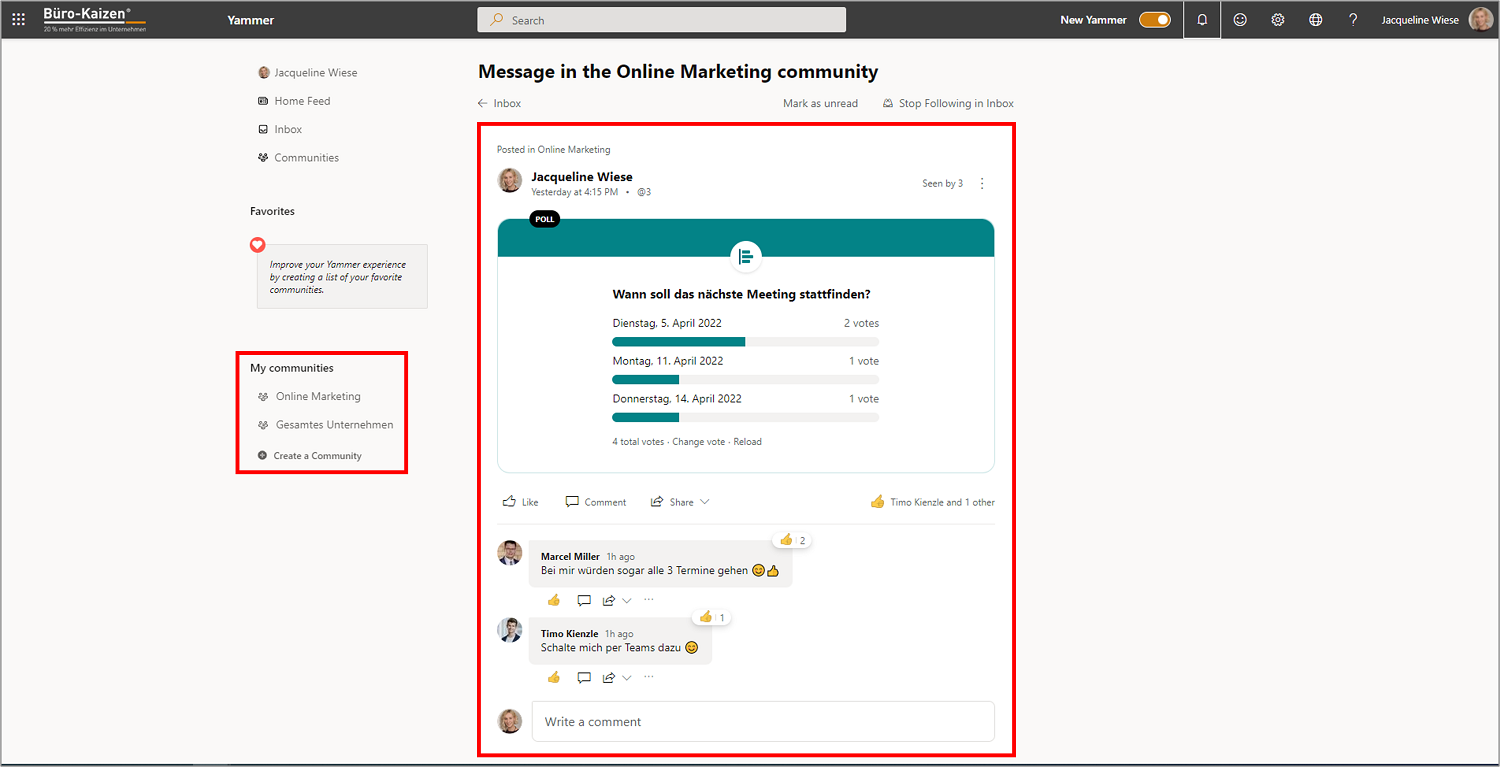
Task: Select the Montag, 11. April 2022 bar
Action: pos(746,380)
